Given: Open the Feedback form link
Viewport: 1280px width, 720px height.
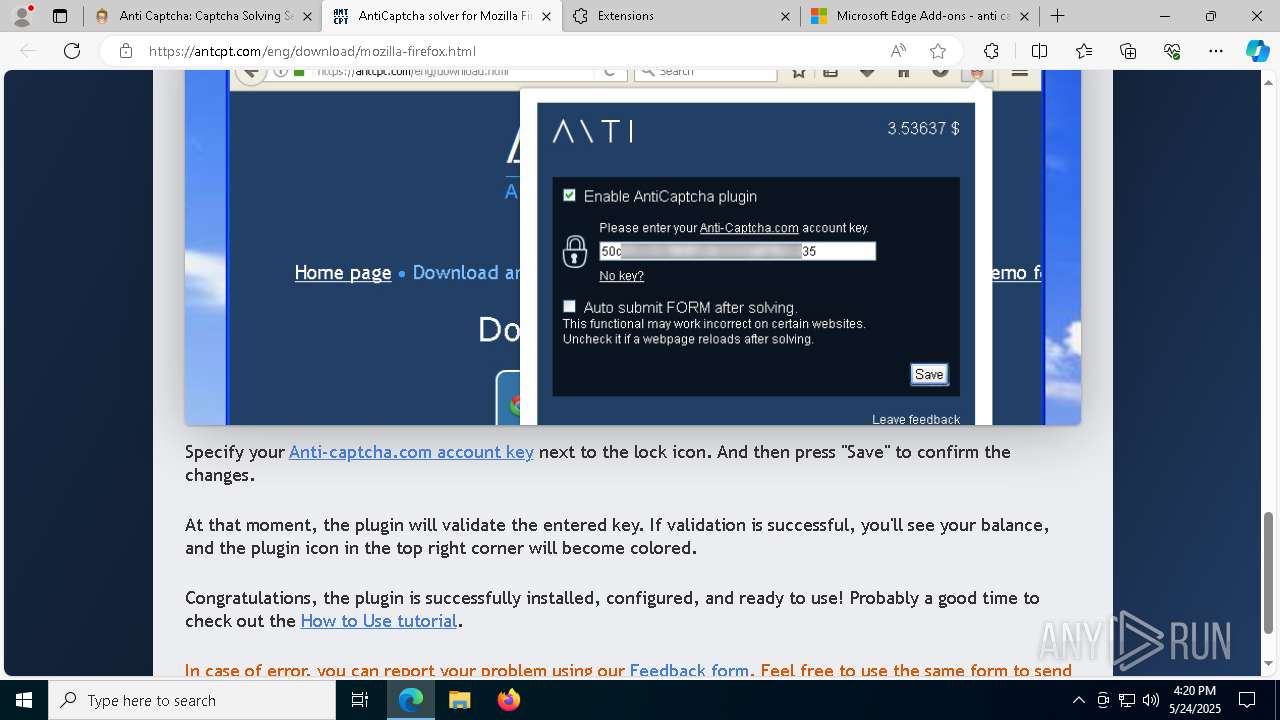Looking at the screenshot, I should 689,670.
